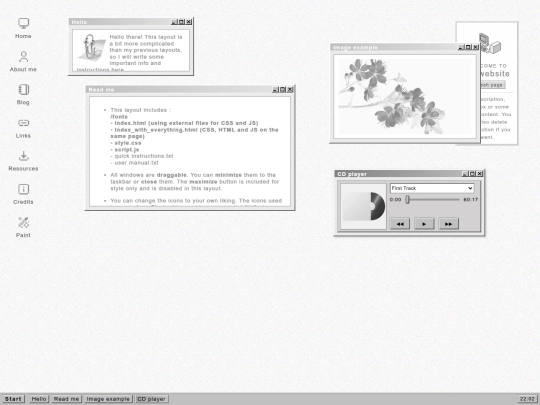Screen dimensions: 540x405
Task: Open the Credits info icon
Action: (x=23, y=194)
